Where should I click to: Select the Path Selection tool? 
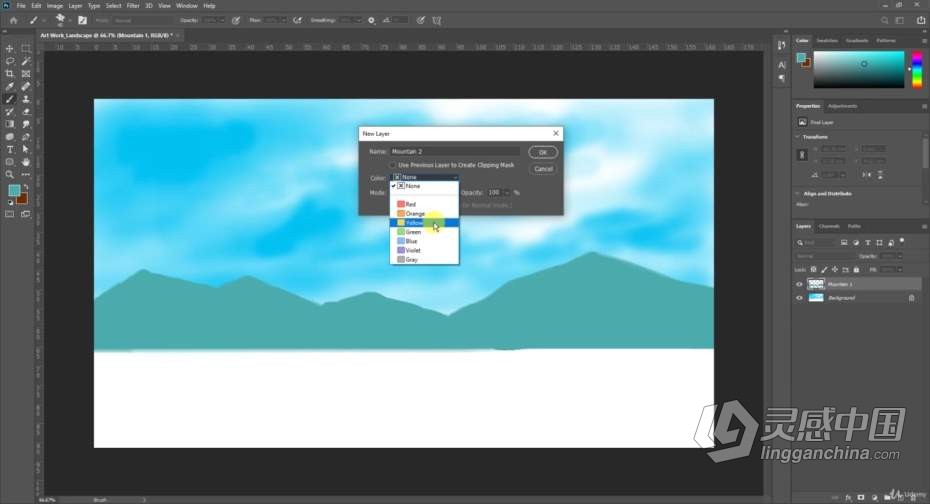pos(26,149)
